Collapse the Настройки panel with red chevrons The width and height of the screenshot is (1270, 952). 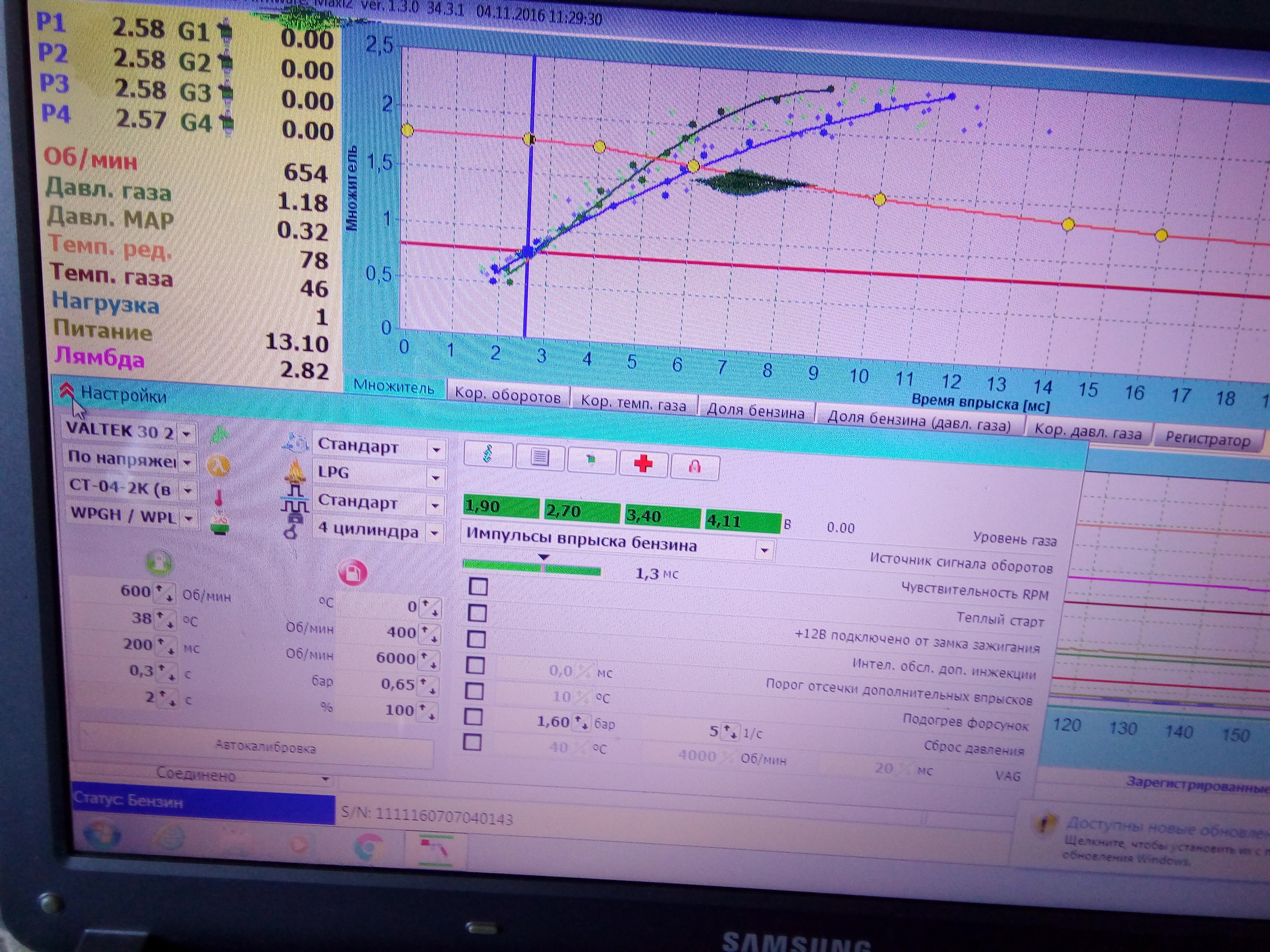(67, 392)
